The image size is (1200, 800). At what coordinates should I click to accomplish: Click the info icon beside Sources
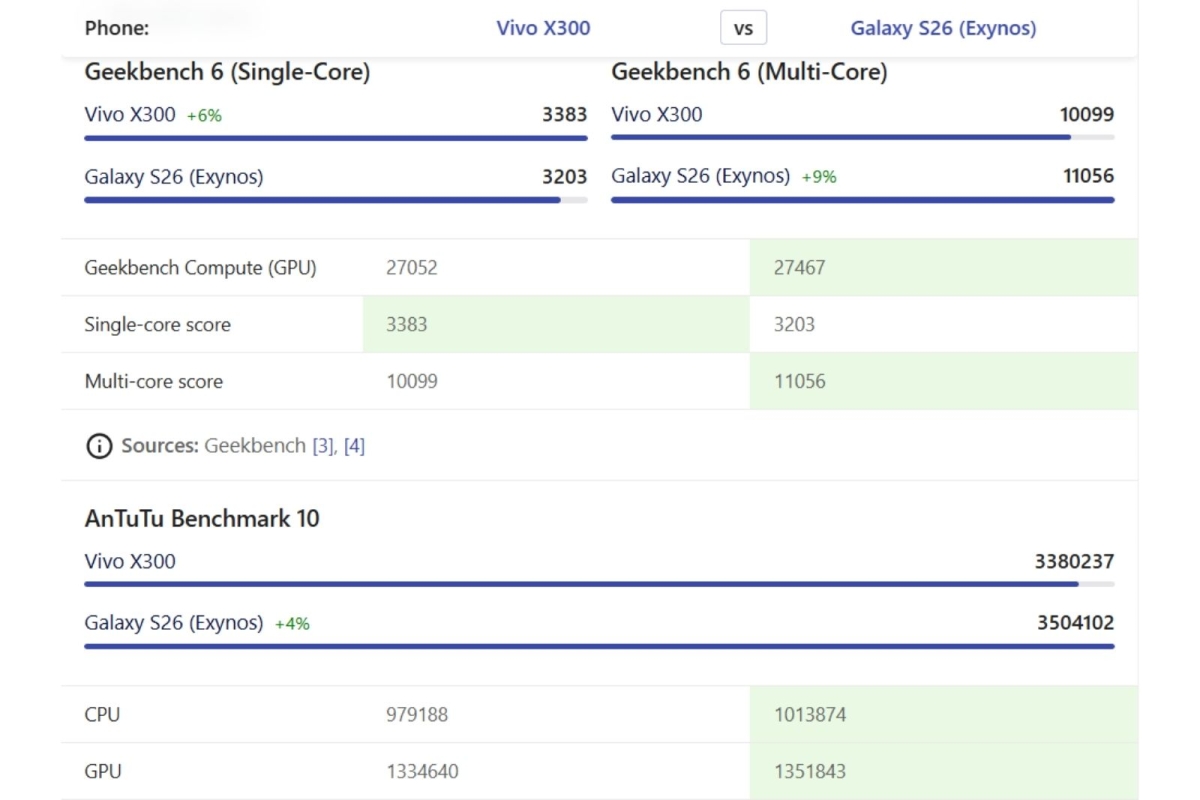(x=98, y=446)
